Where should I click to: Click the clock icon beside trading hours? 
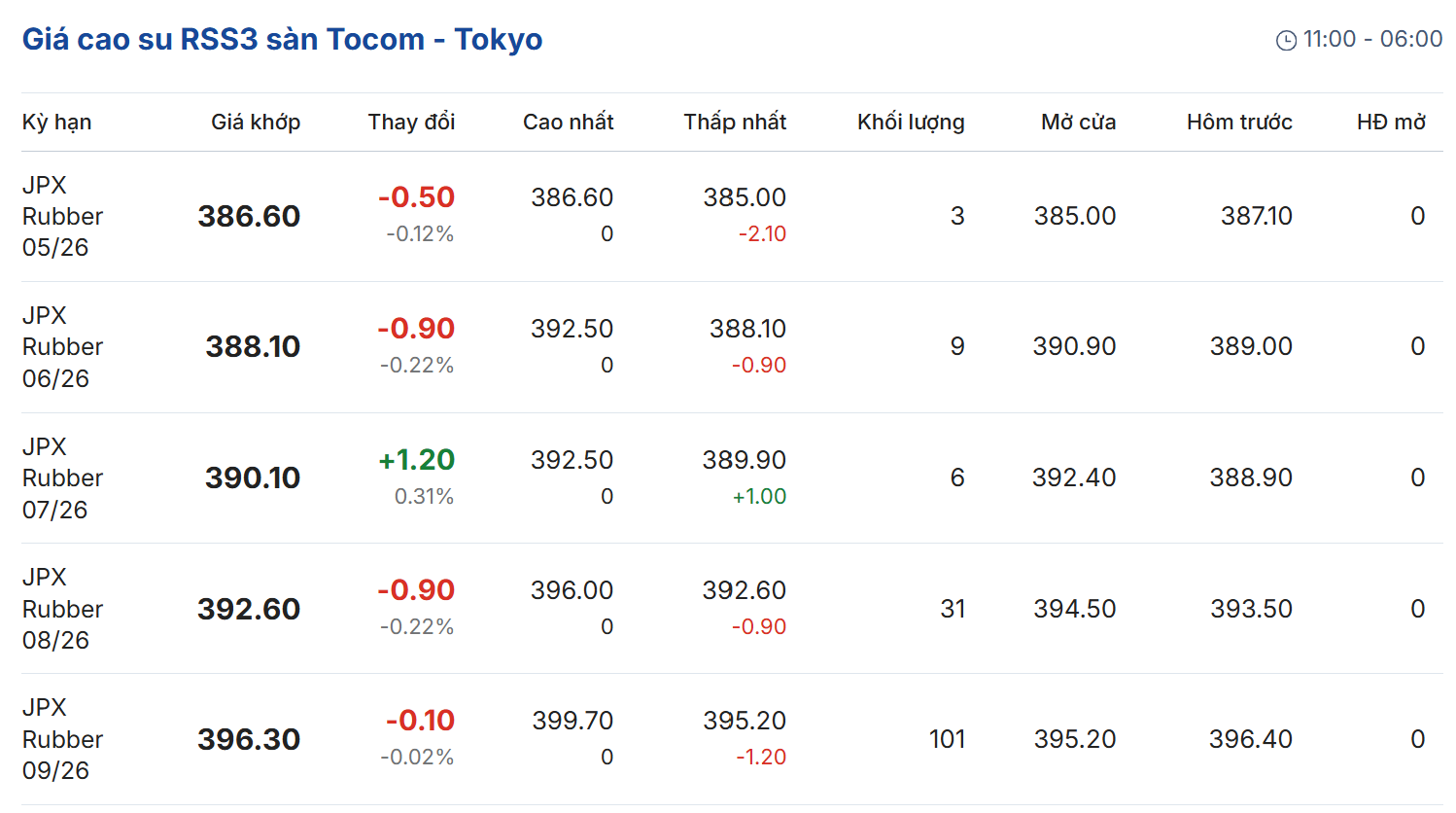point(1286,40)
